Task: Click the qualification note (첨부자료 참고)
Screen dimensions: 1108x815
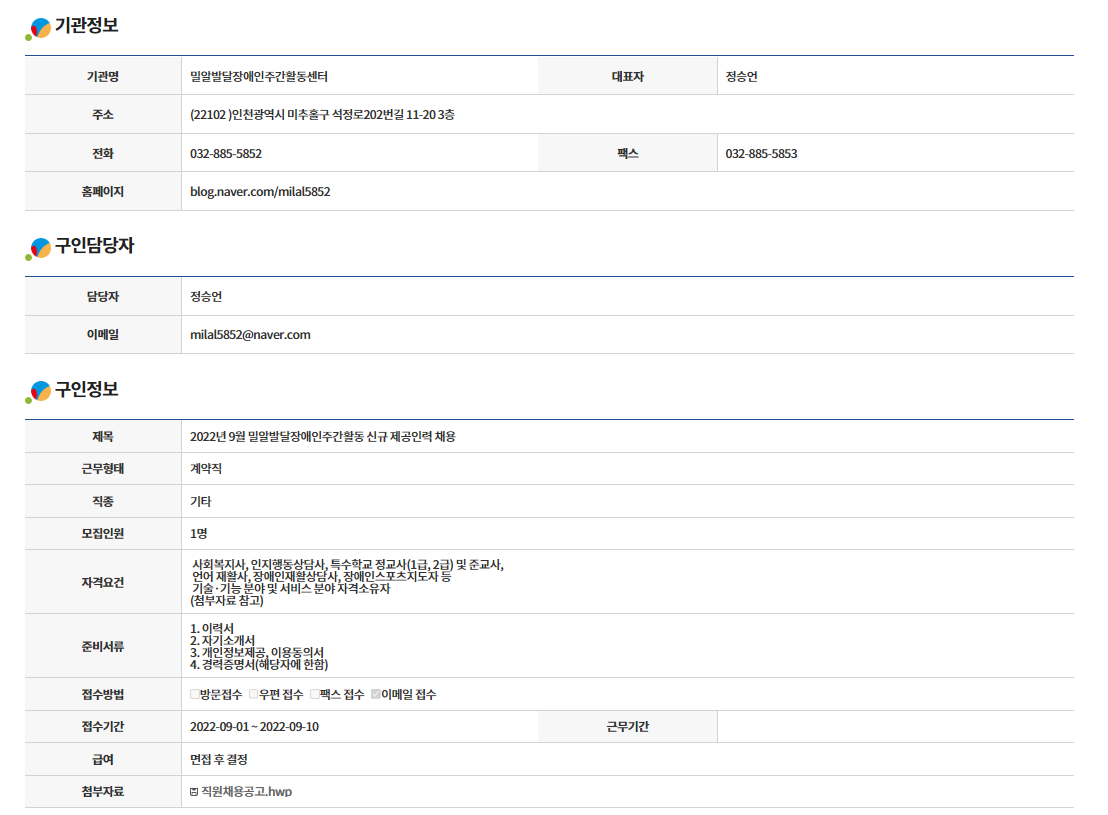Action: click(227, 601)
